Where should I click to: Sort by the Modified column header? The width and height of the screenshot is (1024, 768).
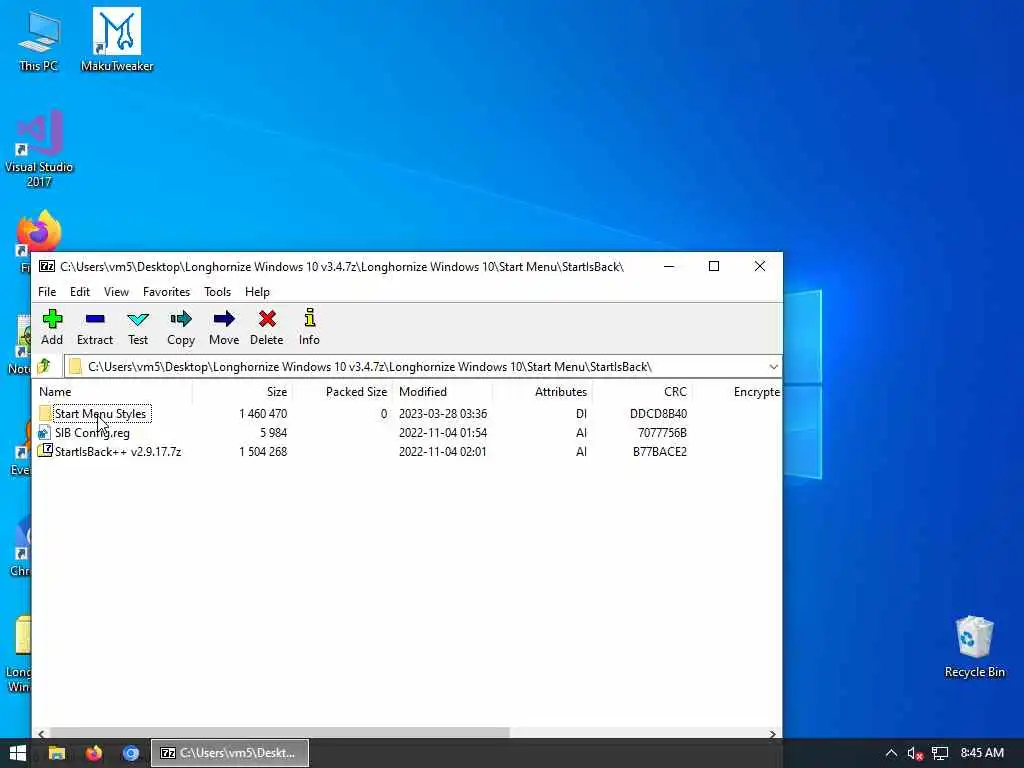(442, 392)
